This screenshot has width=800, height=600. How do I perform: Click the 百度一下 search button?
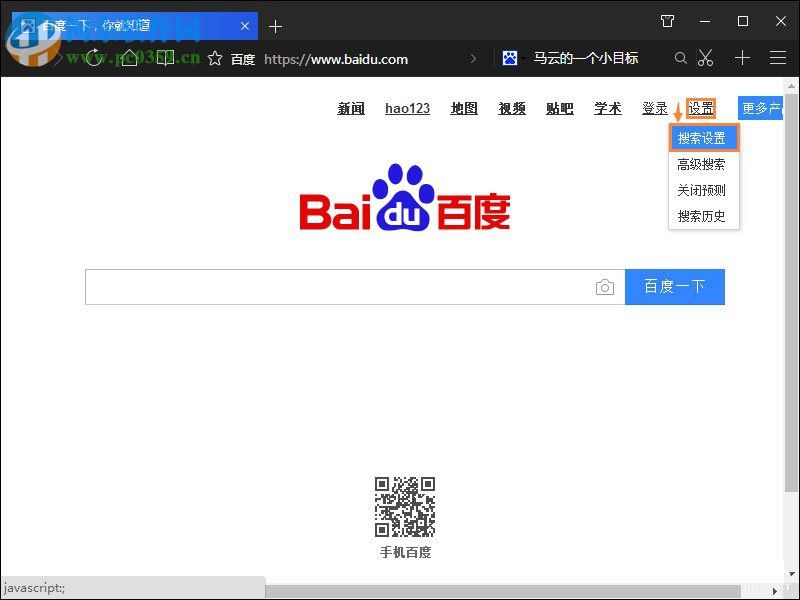(675, 287)
